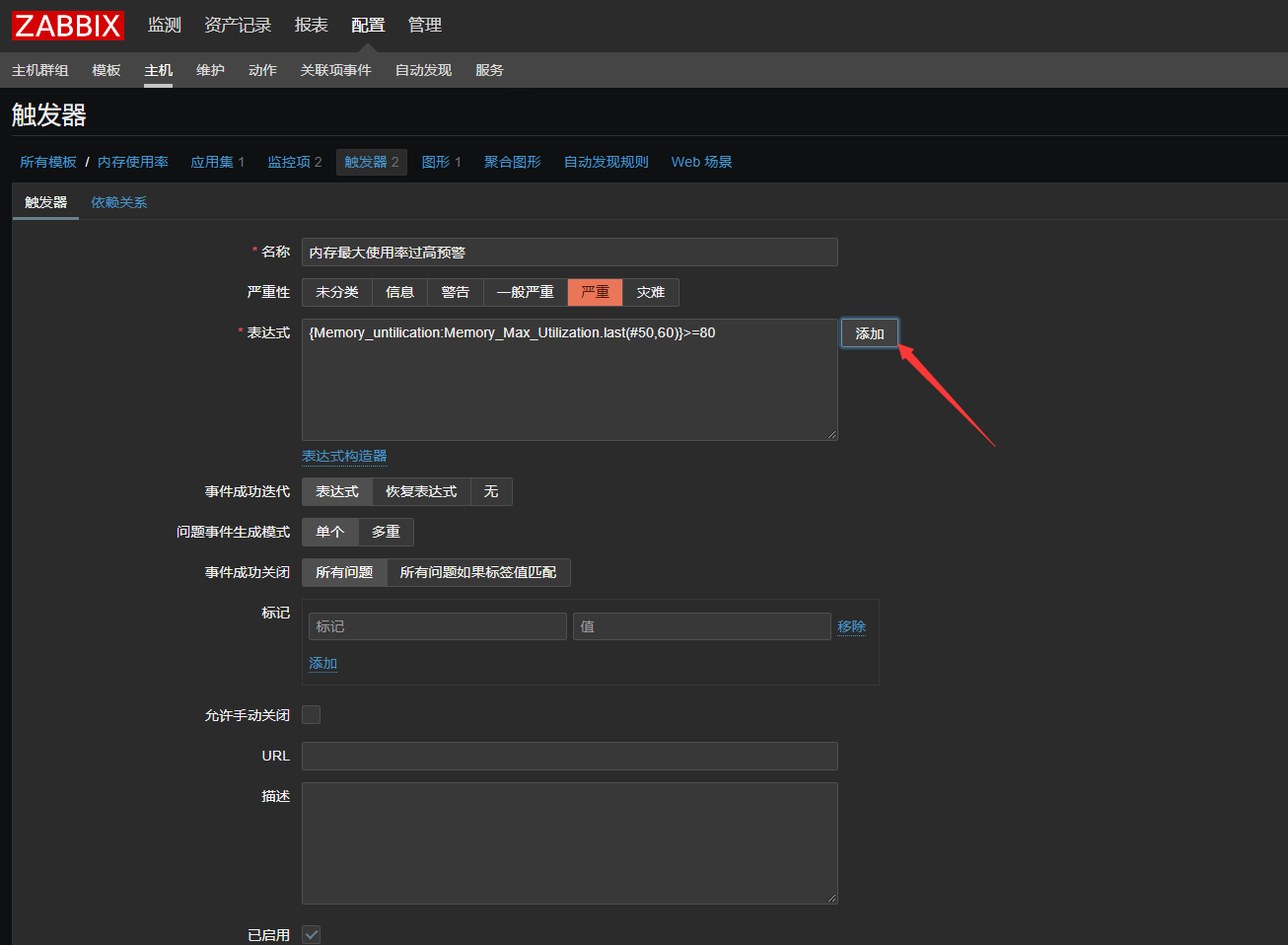Go to 维护 submenu
This screenshot has height=945, width=1288.
coord(210,70)
